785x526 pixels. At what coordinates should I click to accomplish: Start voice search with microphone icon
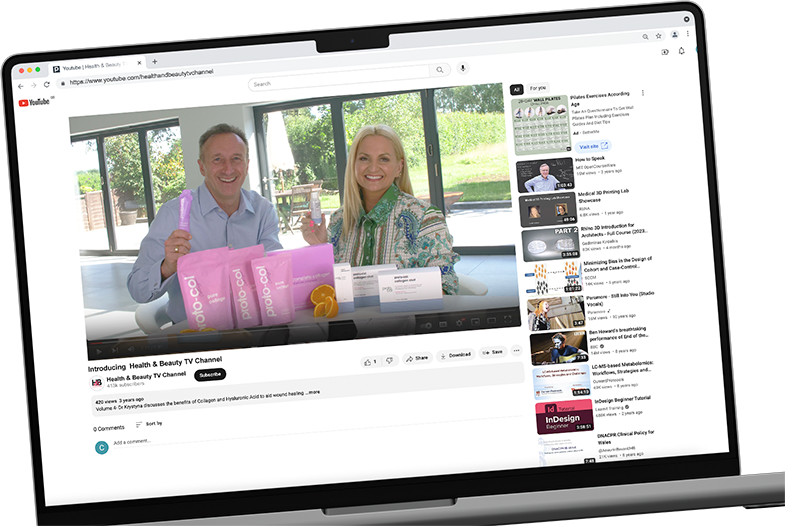point(463,67)
